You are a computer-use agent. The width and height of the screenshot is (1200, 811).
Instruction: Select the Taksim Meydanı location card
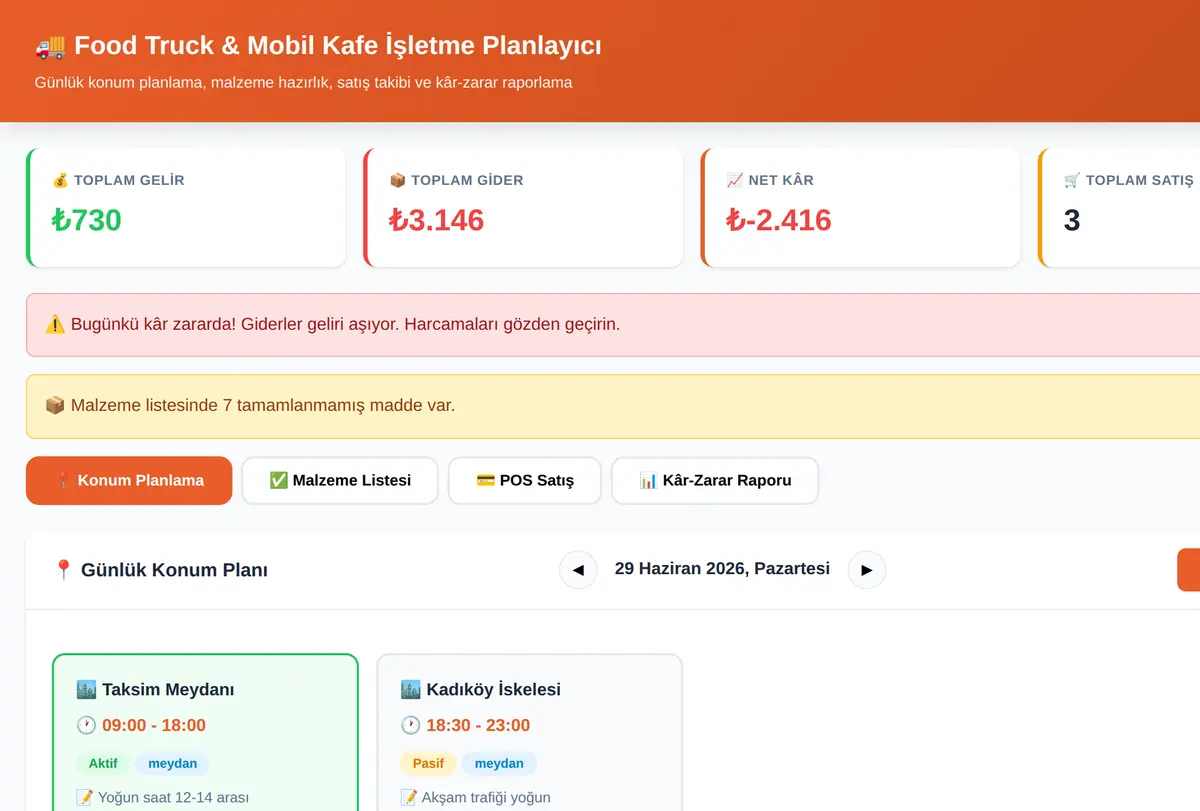pyautogui.click(x=205, y=732)
